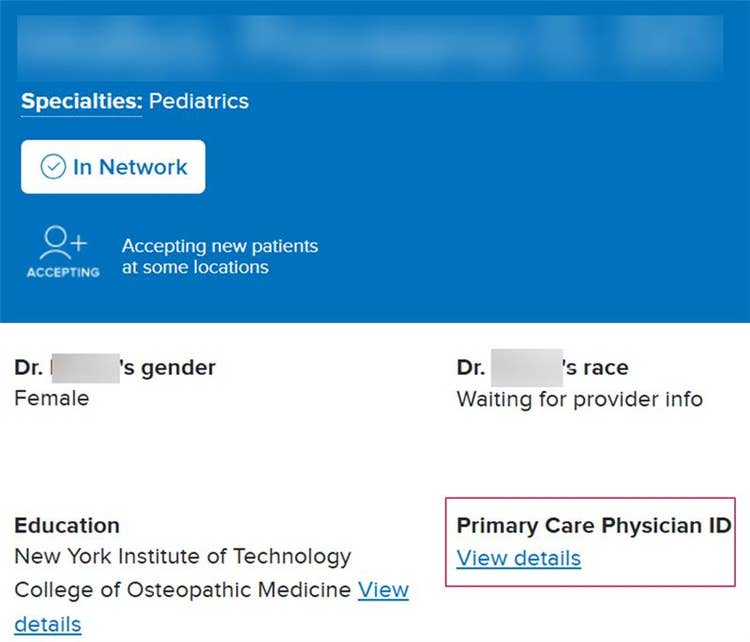The width and height of the screenshot is (750, 642).
Task: Click the Accepting new patients person icon
Action: tap(63, 244)
